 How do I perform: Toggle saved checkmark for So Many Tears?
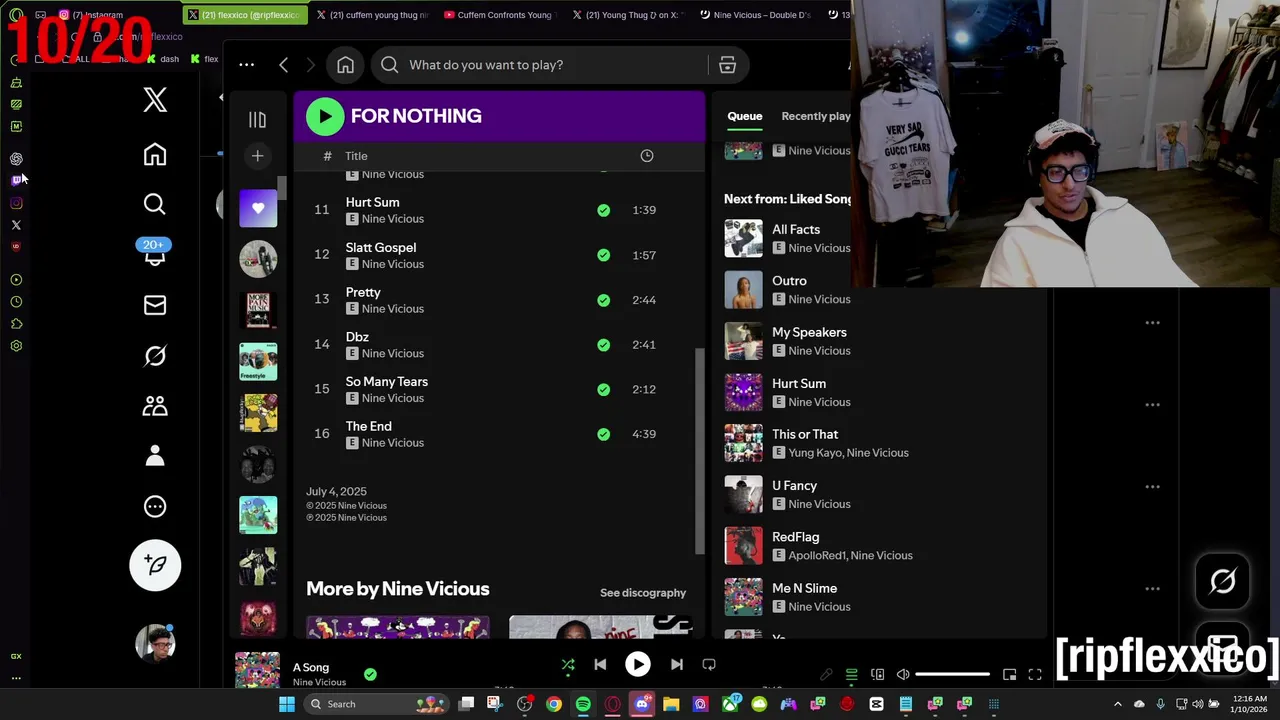click(603, 389)
